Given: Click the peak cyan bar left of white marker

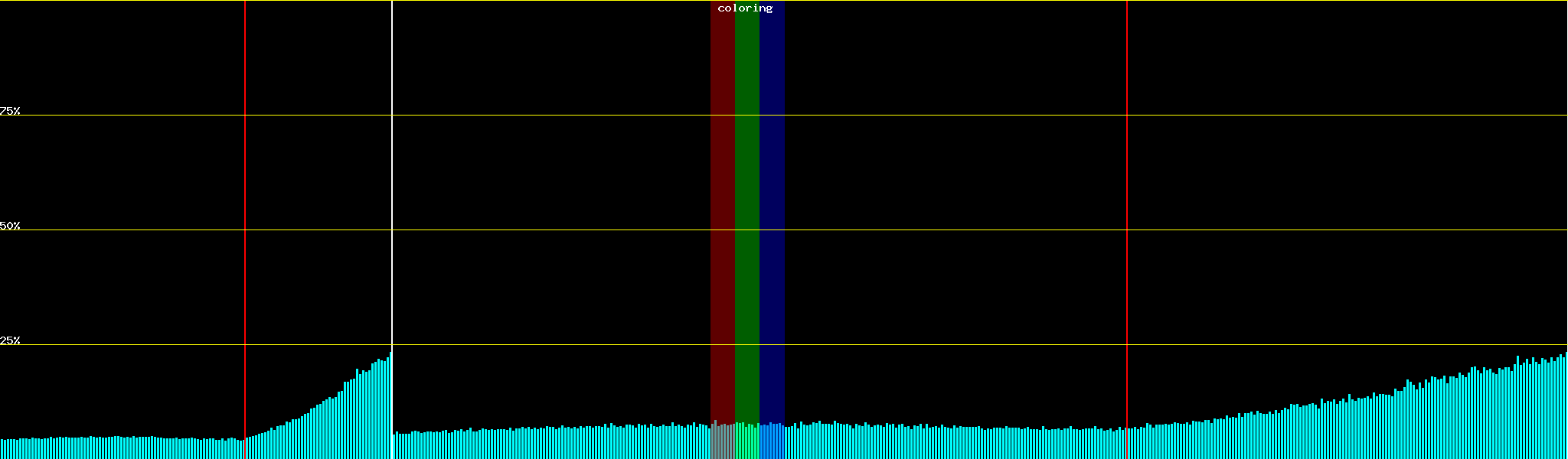Looking at the screenshot, I should 388,405.
